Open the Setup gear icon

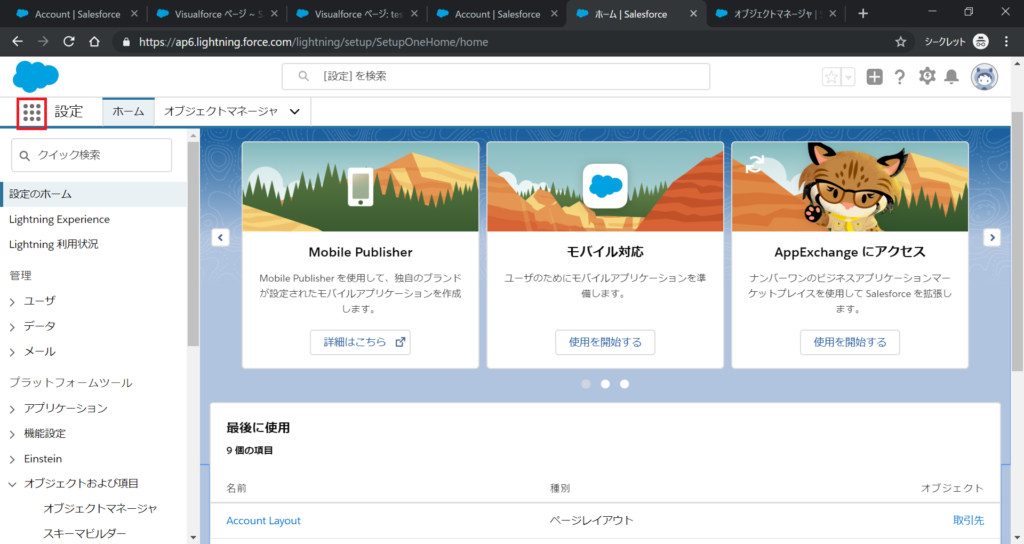pos(927,77)
